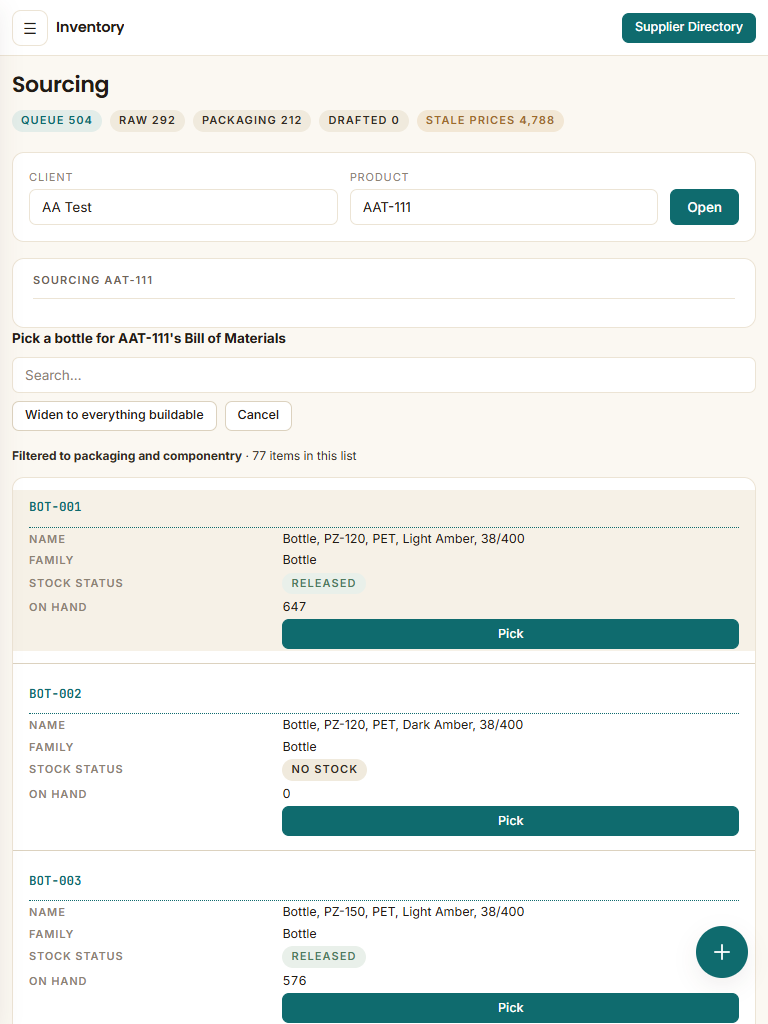Click Widen to everything buildable
The image size is (768, 1024).
(114, 415)
